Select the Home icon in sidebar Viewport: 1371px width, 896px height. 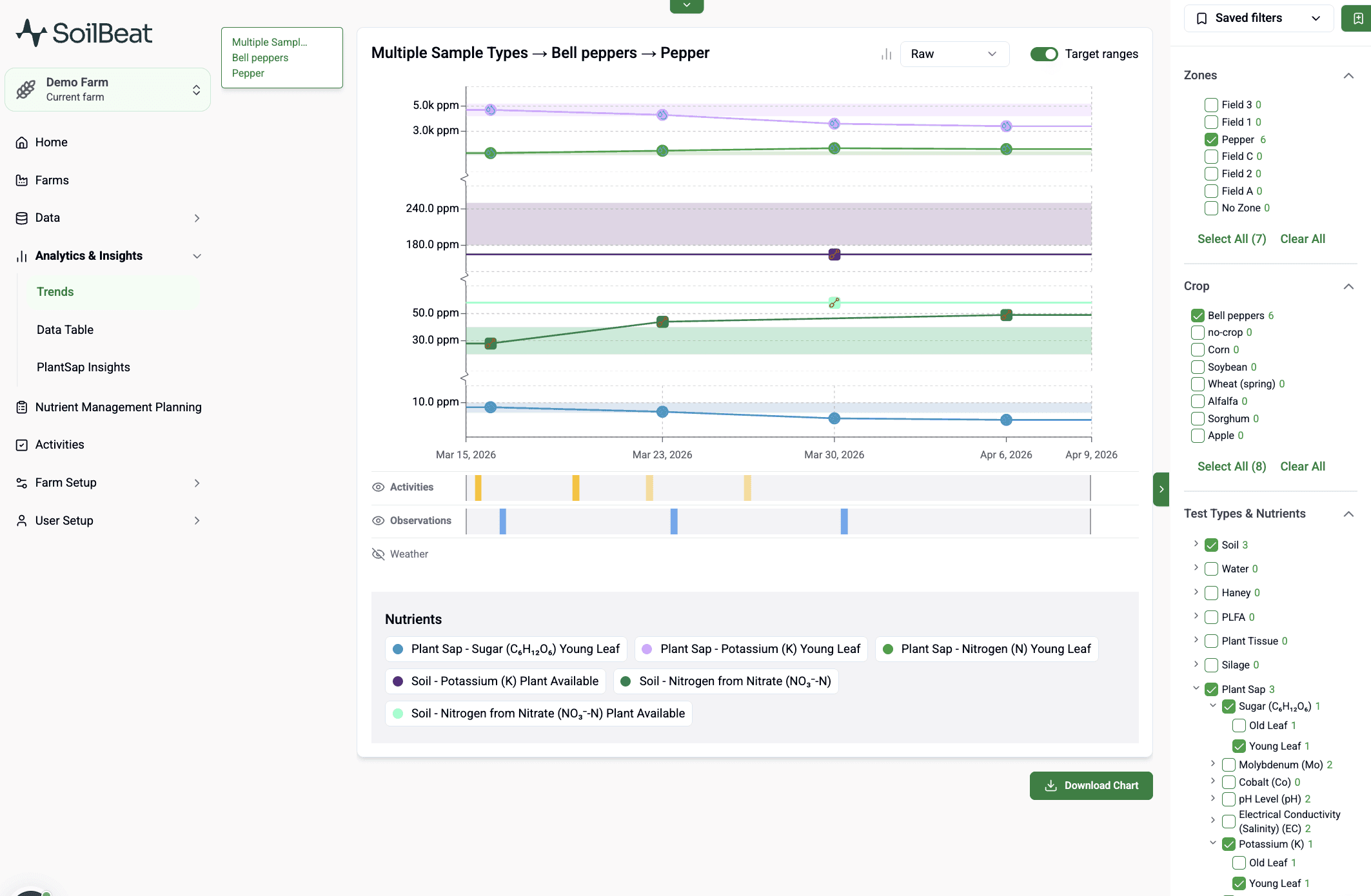21,142
